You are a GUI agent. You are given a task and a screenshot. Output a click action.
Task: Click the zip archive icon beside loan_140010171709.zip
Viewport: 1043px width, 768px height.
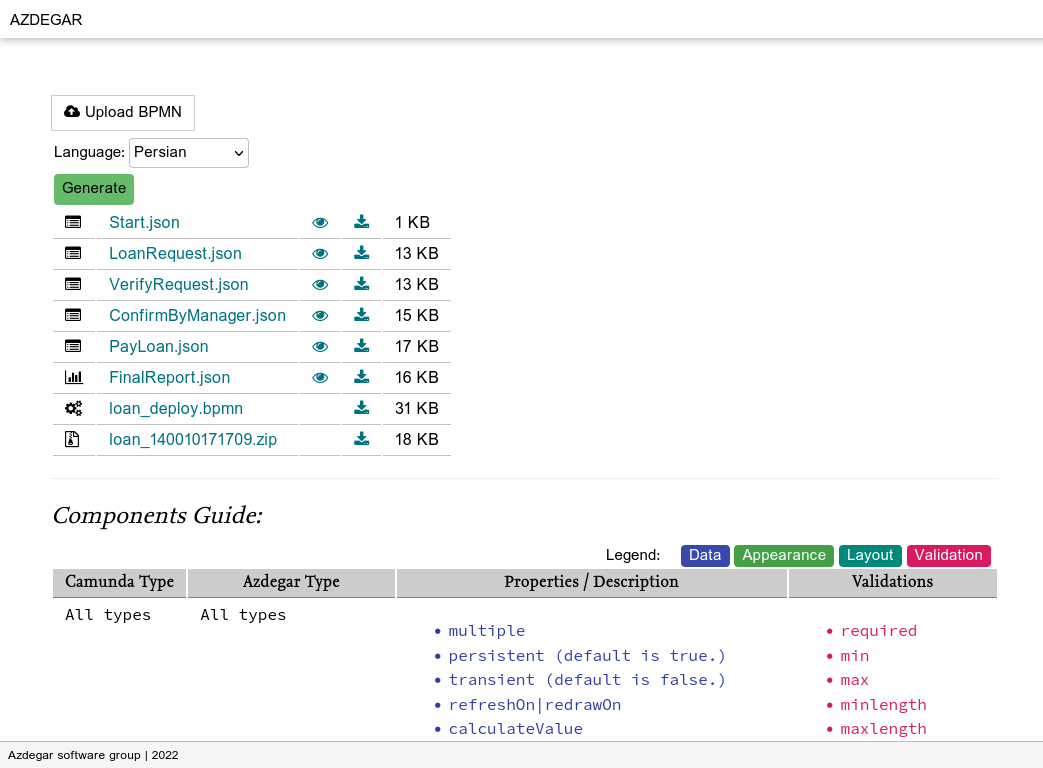click(x=72, y=440)
